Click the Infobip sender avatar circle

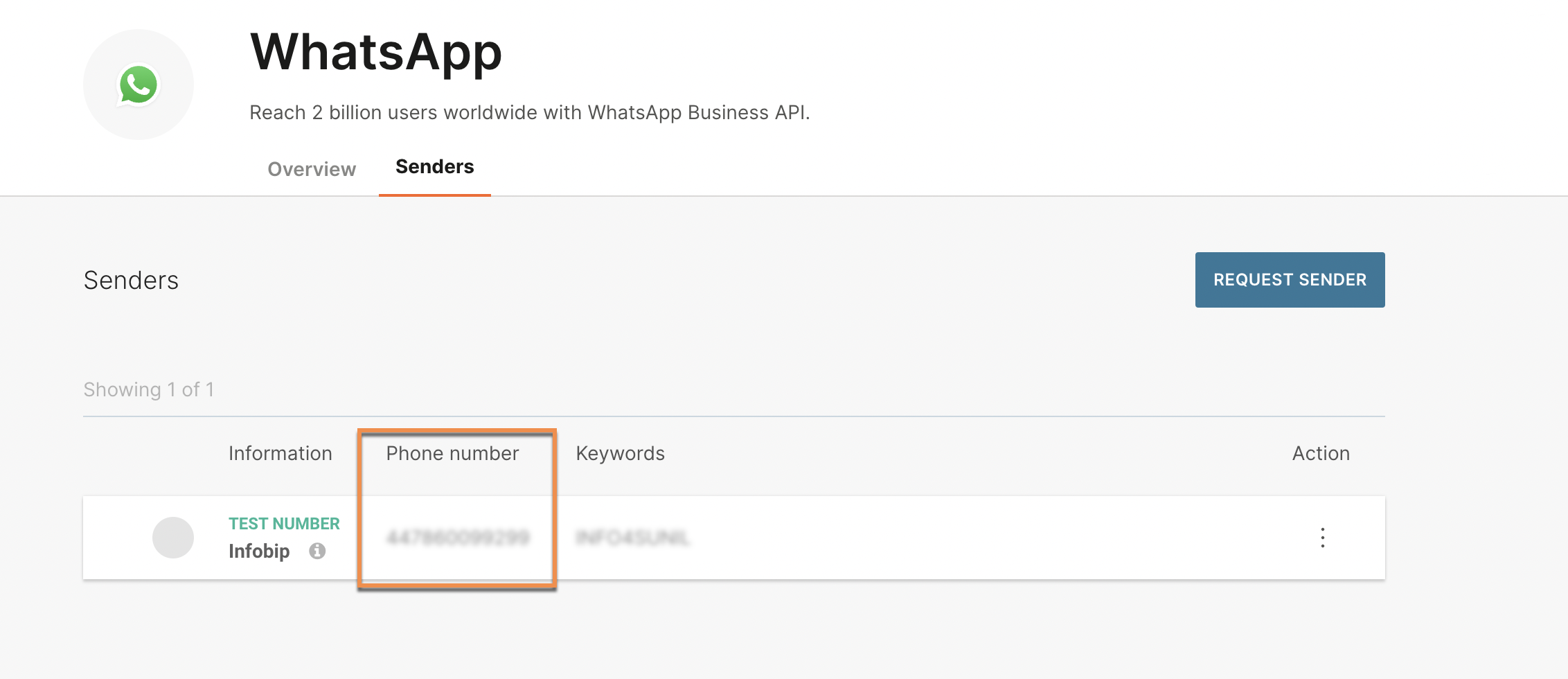[x=173, y=538]
